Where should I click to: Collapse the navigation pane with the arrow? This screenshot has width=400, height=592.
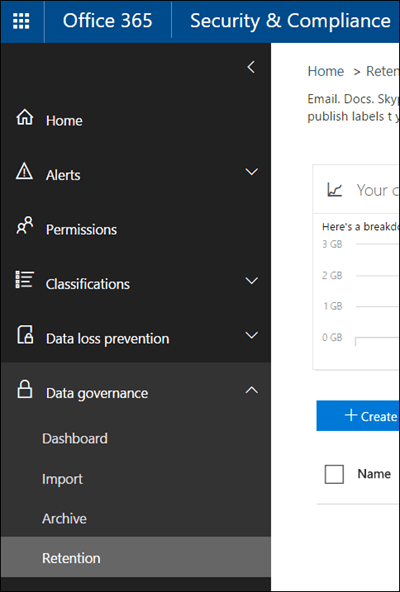pyautogui.click(x=251, y=67)
